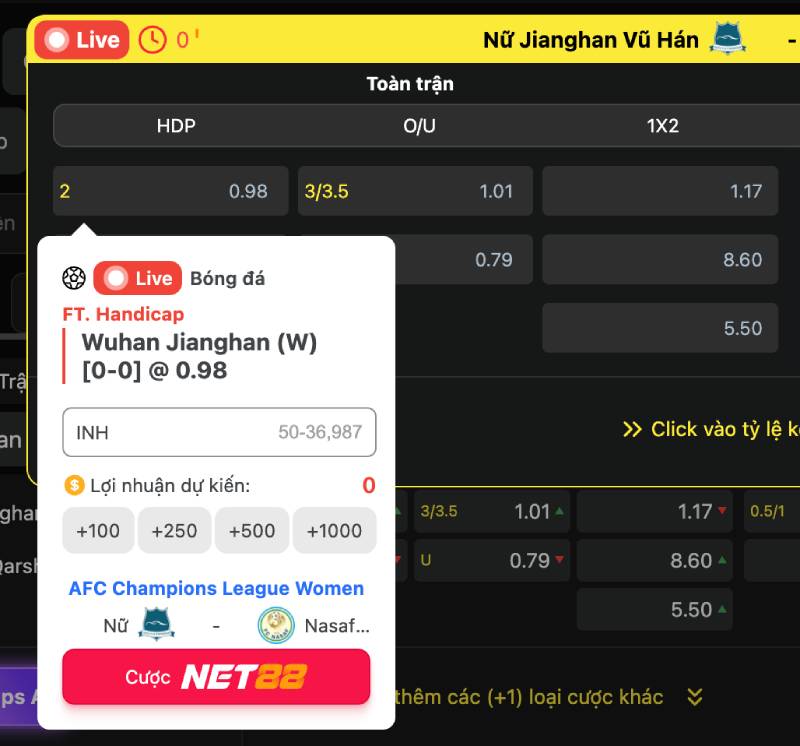The image size is (800, 746).
Task: Click the Wuhan Jianghan team crest in header
Action: point(728,38)
